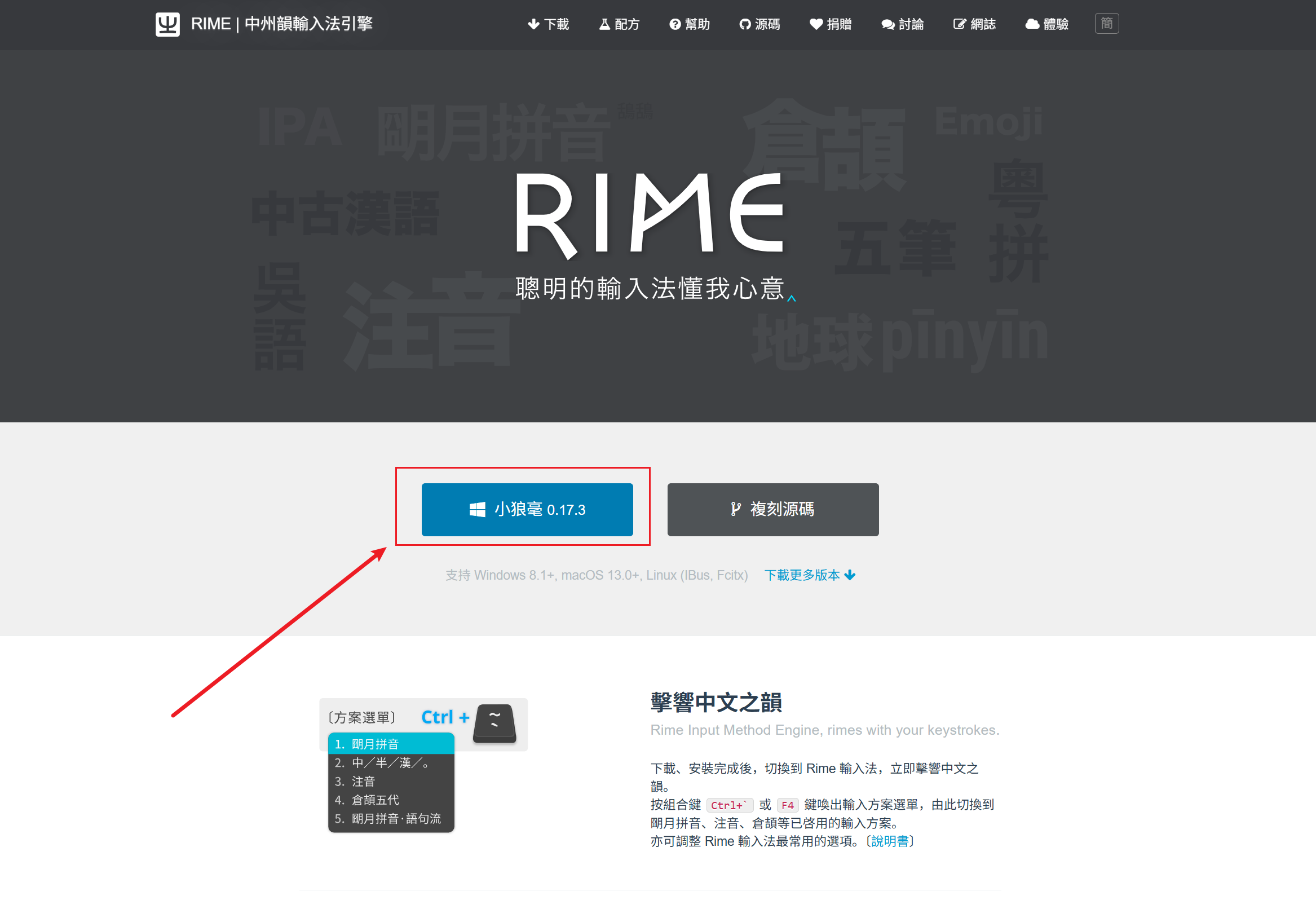Click the download arrow icon beside 下載

533,24
